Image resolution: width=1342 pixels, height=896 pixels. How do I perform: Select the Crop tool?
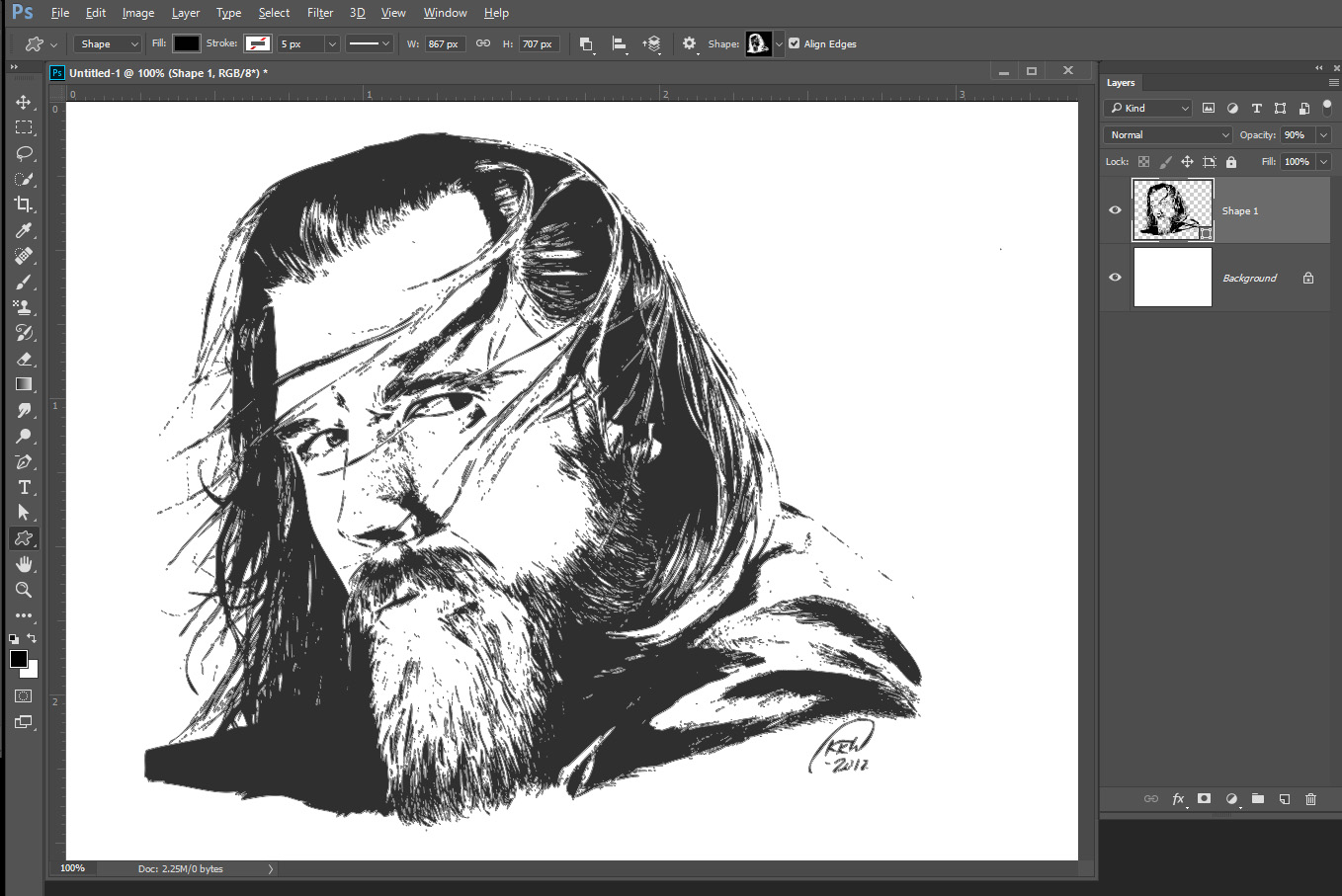(x=24, y=204)
